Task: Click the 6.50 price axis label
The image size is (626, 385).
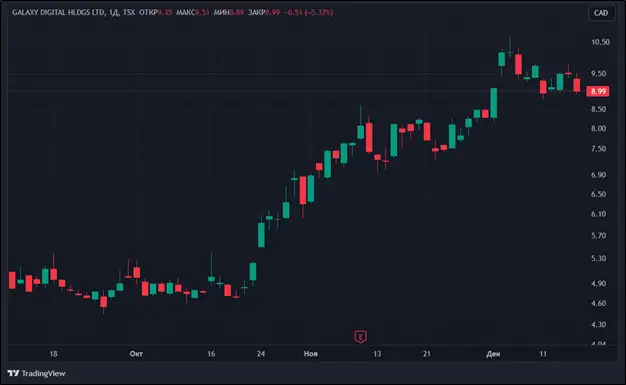Action: tap(598, 194)
